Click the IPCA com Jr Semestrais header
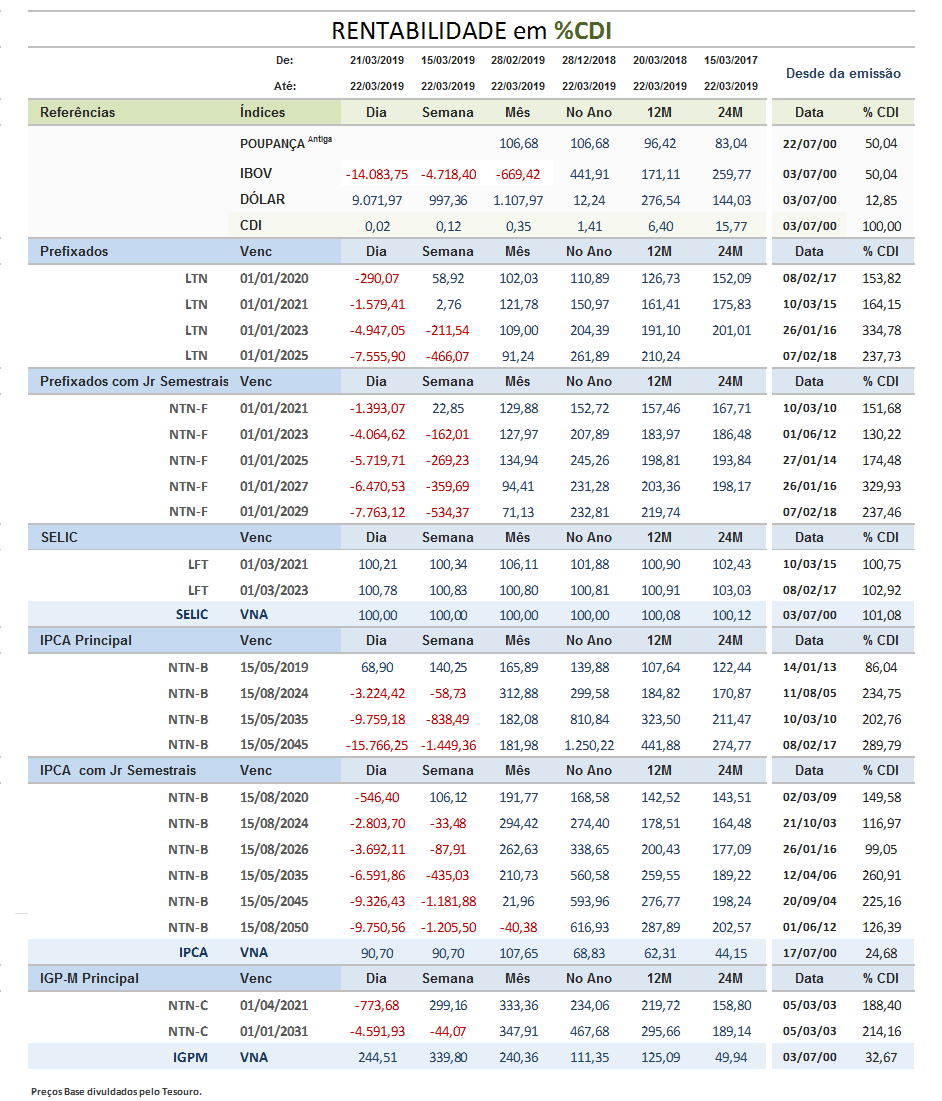Viewport: 942px width, 1101px height. (118, 770)
